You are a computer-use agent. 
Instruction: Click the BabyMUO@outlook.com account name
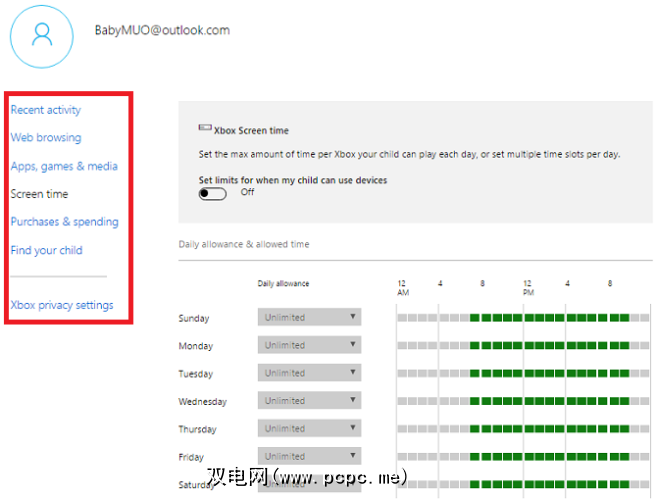click(162, 30)
